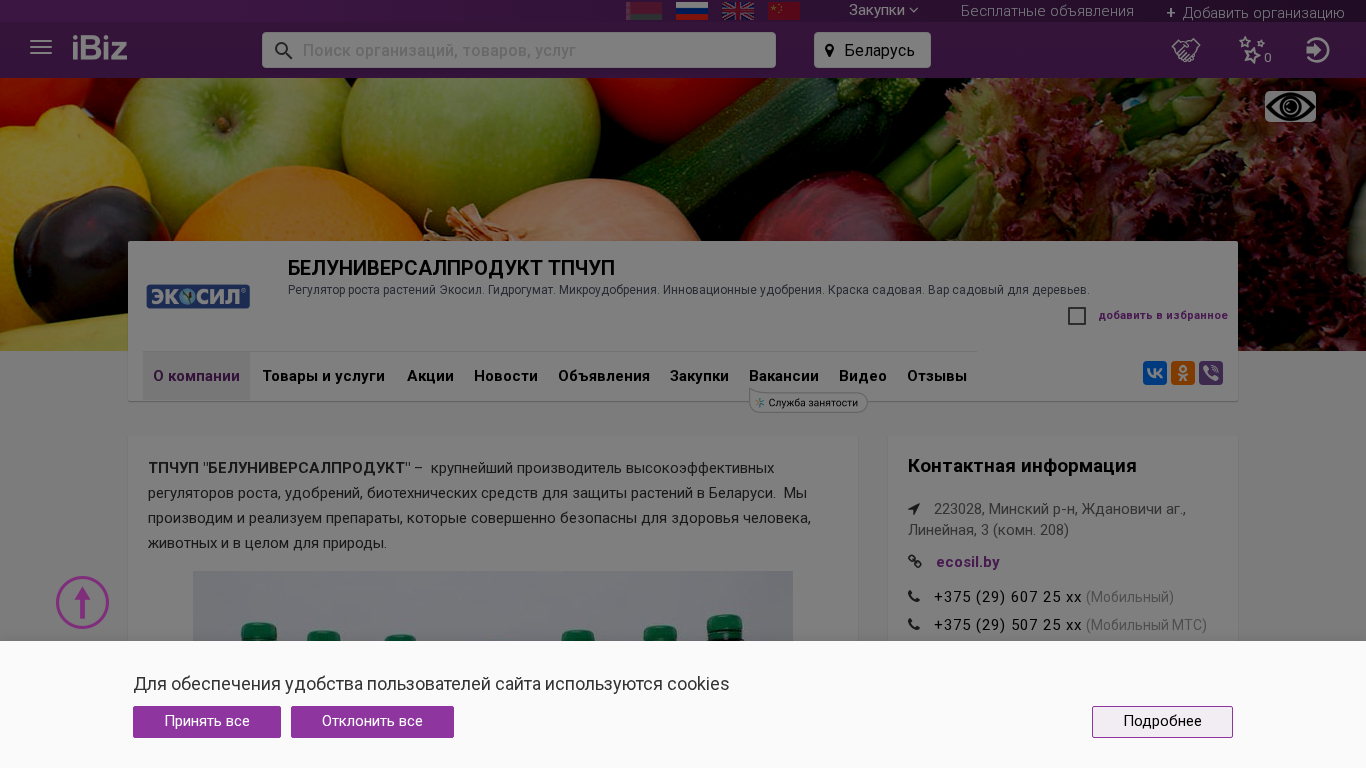This screenshot has height=768, width=1366.
Task: Go to the iBiz home logo
Action: pyautogui.click(x=100, y=47)
